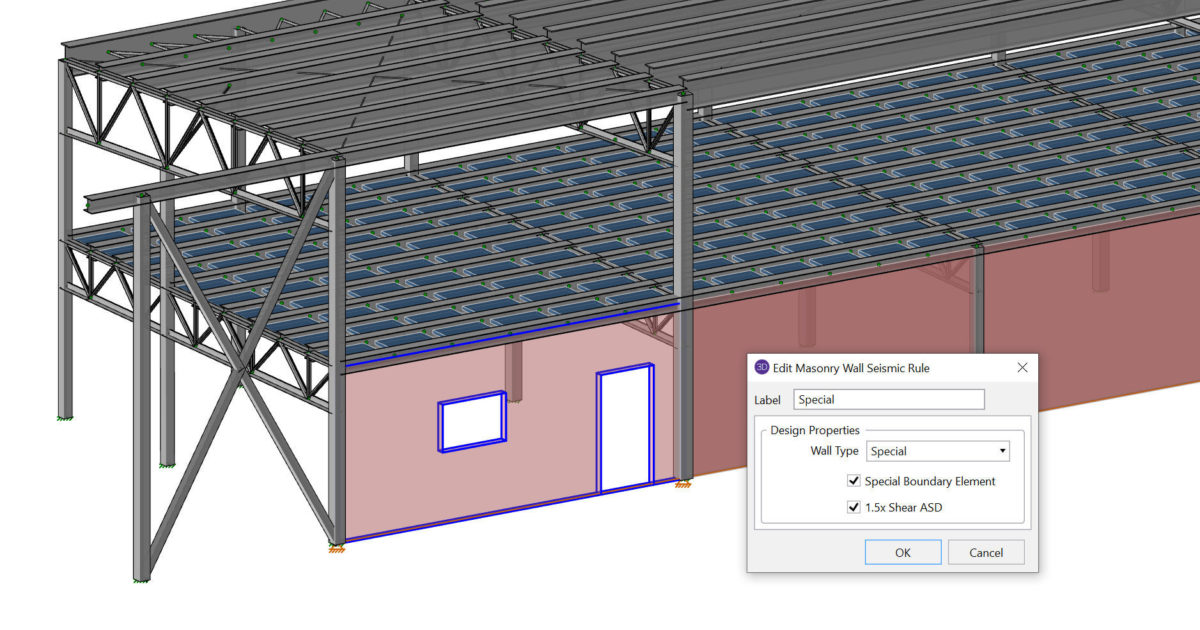Select the window opening in the masonry wall
This screenshot has height=630, width=1200.
[x=471, y=422]
